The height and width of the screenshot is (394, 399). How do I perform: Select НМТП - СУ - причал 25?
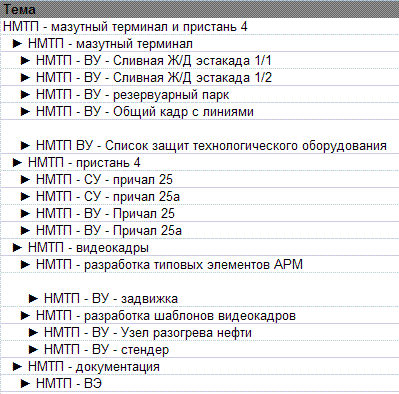104,180
